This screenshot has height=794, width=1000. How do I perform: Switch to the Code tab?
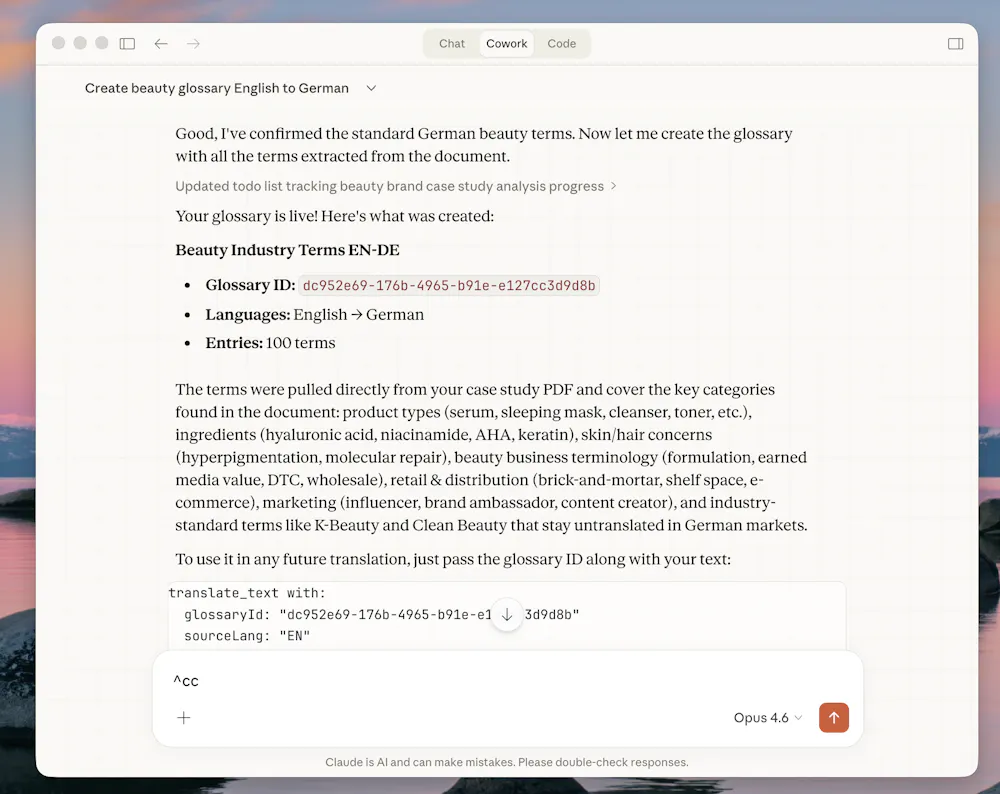click(561, 43)
